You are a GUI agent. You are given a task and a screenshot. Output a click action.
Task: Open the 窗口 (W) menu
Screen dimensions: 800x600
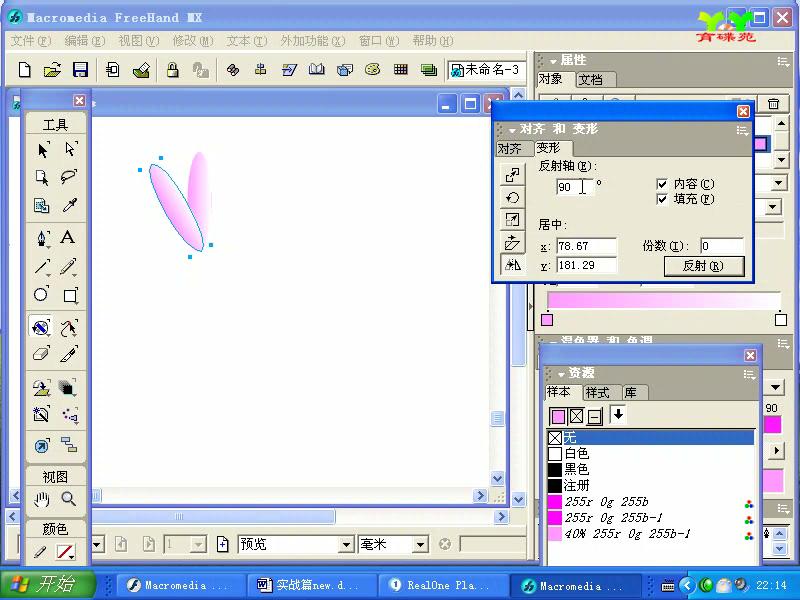click(379, 40)
